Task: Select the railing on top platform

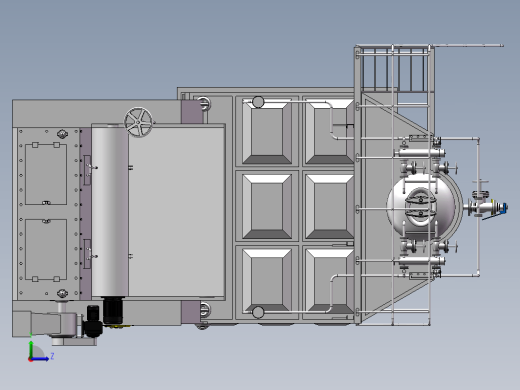Action: click(x=395, y=69)
